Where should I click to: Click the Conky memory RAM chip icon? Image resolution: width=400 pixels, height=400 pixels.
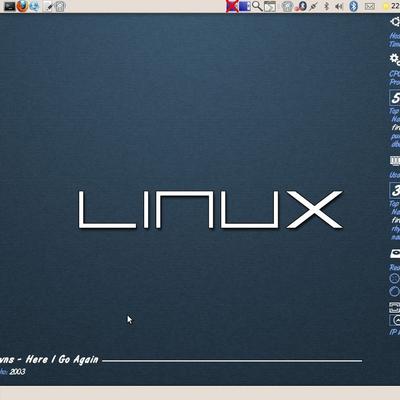click(x=395, y=161)
